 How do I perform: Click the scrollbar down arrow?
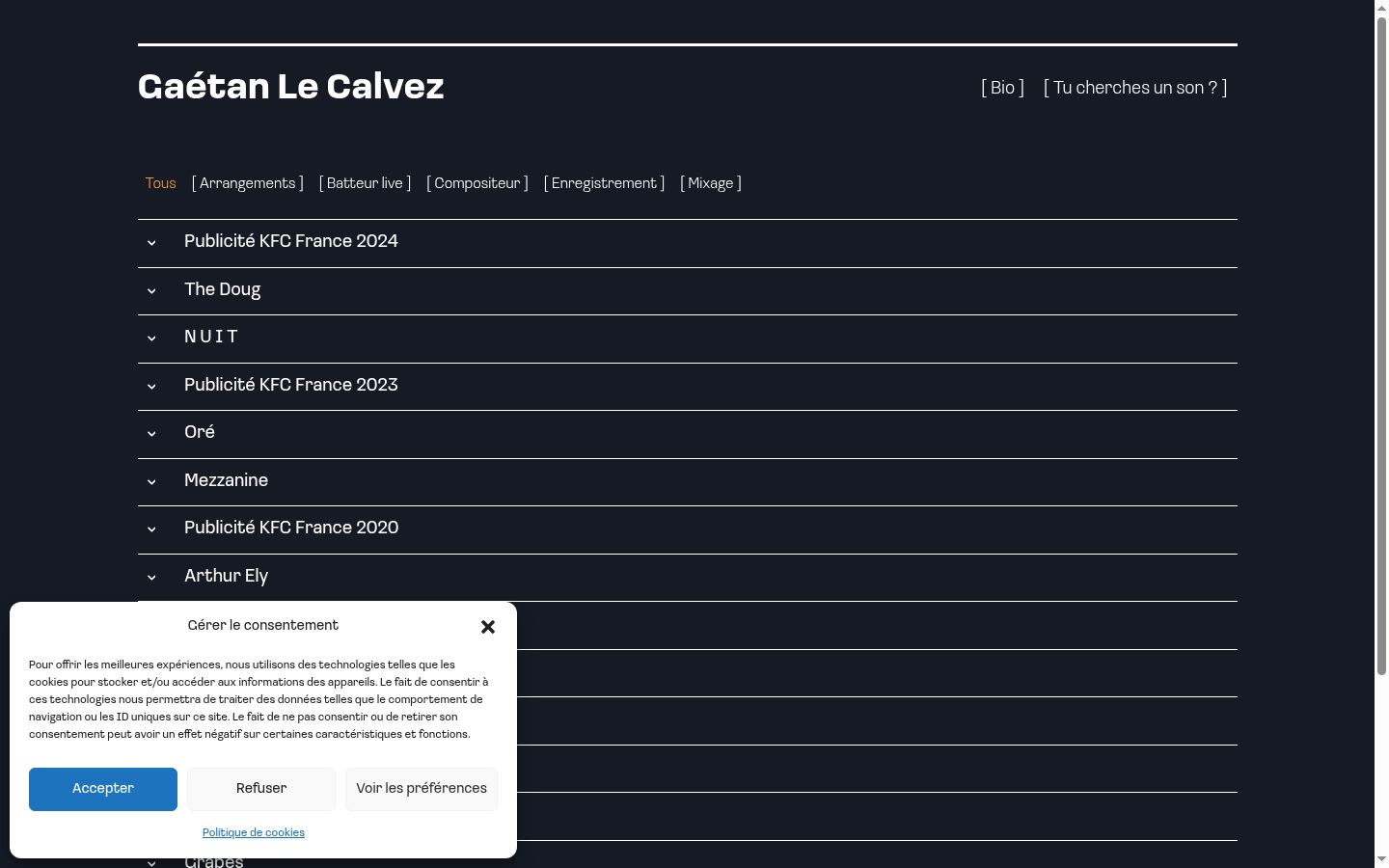coord(1381,860)
